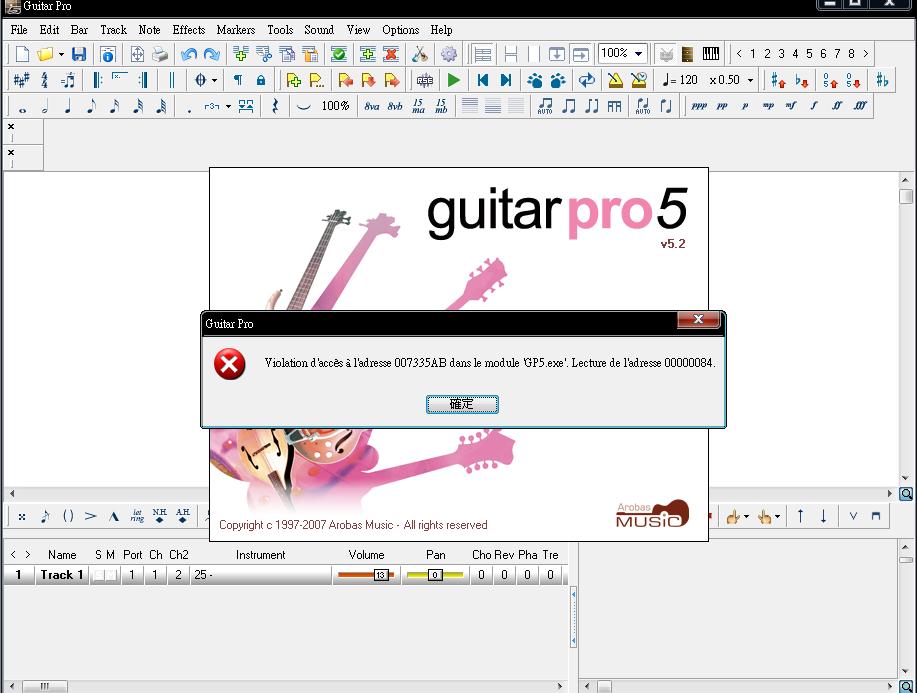Image resolution: width=917 pixels, height=693 pixels.
Task: Set the ppp pianississimo dynamic
Action: [699, 106]
